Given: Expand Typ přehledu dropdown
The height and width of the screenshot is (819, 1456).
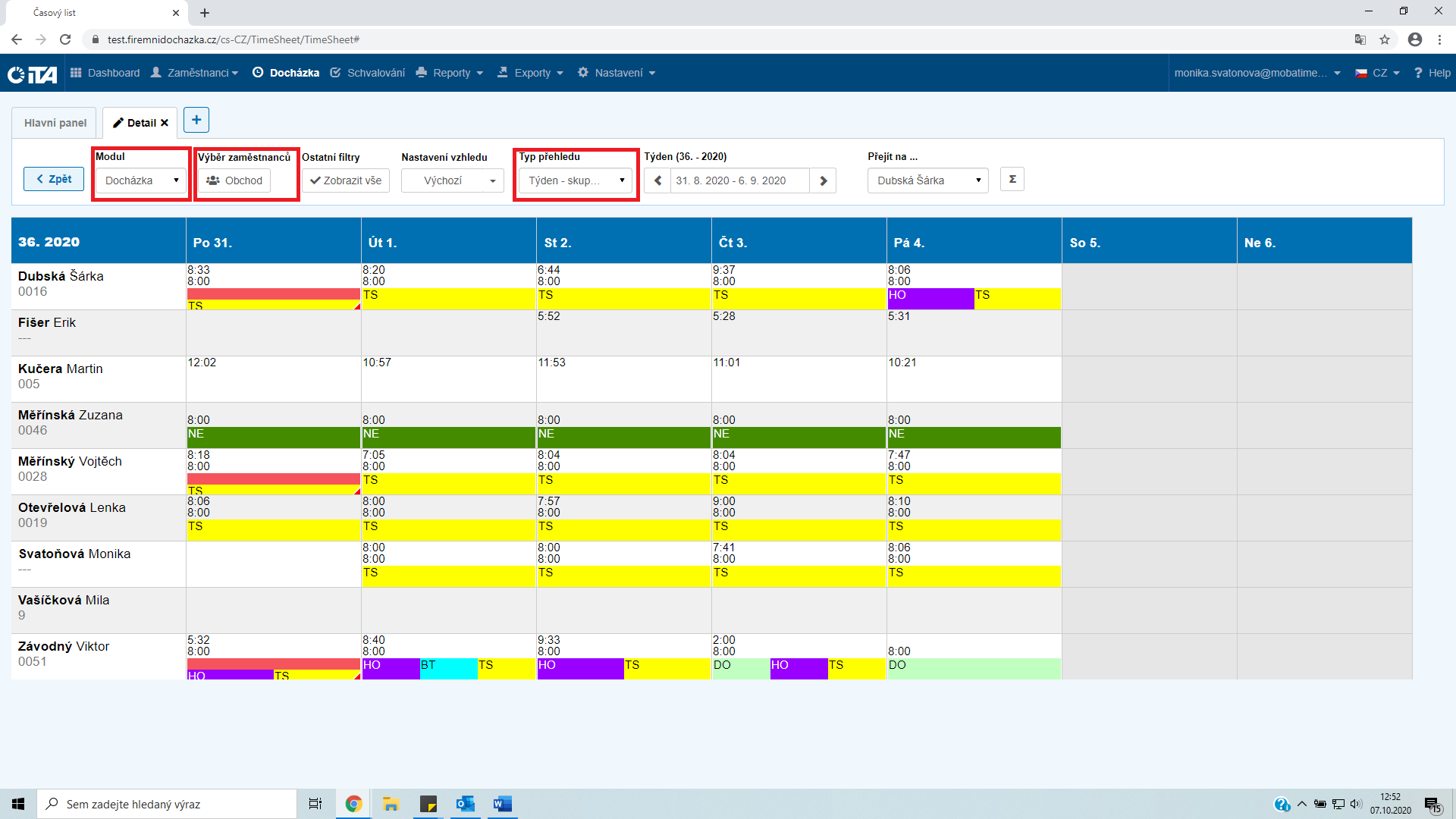Looking at the screenshot, I should point(575,180).
